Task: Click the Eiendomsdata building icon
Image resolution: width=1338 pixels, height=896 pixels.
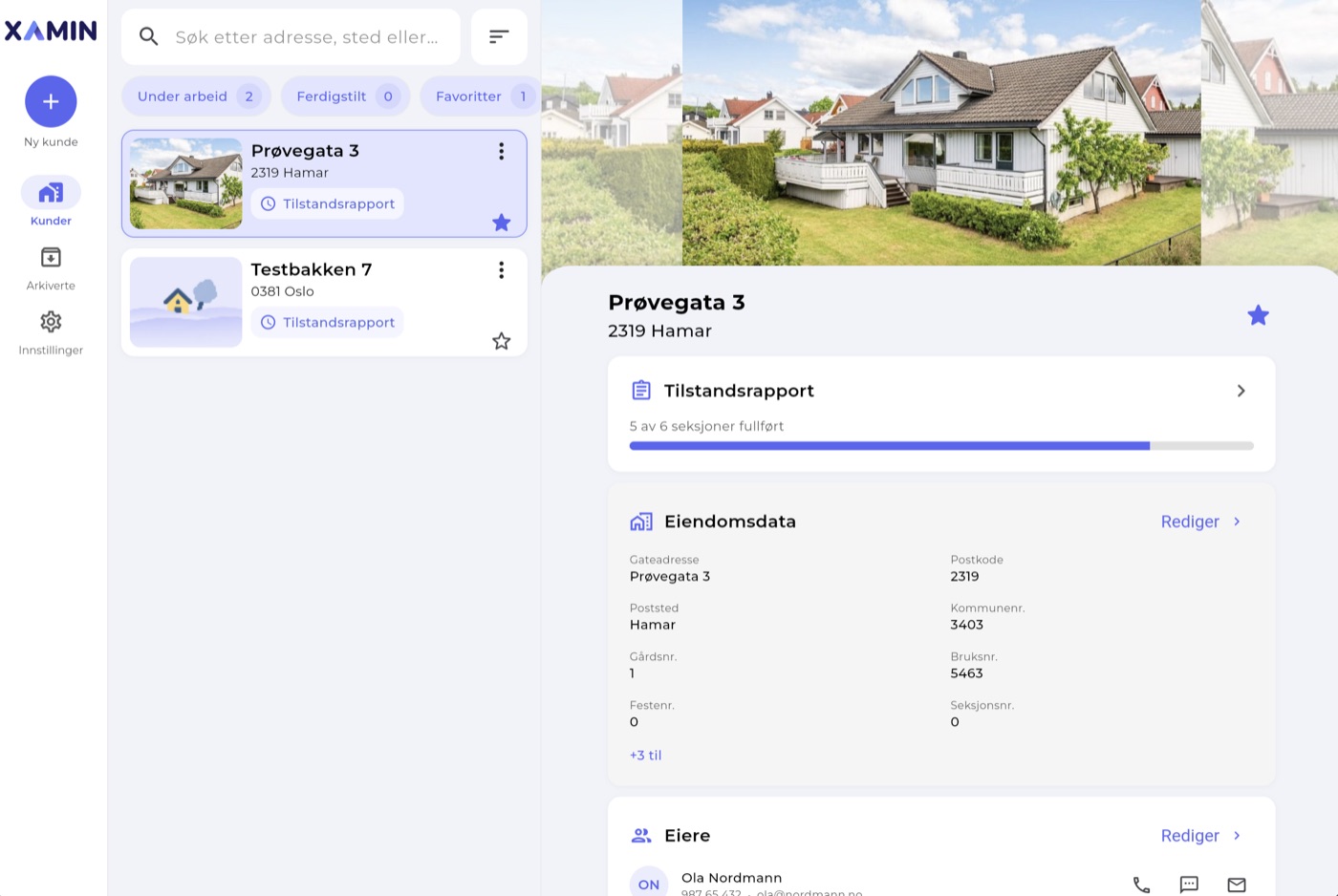Action: [x=641, y=522]
